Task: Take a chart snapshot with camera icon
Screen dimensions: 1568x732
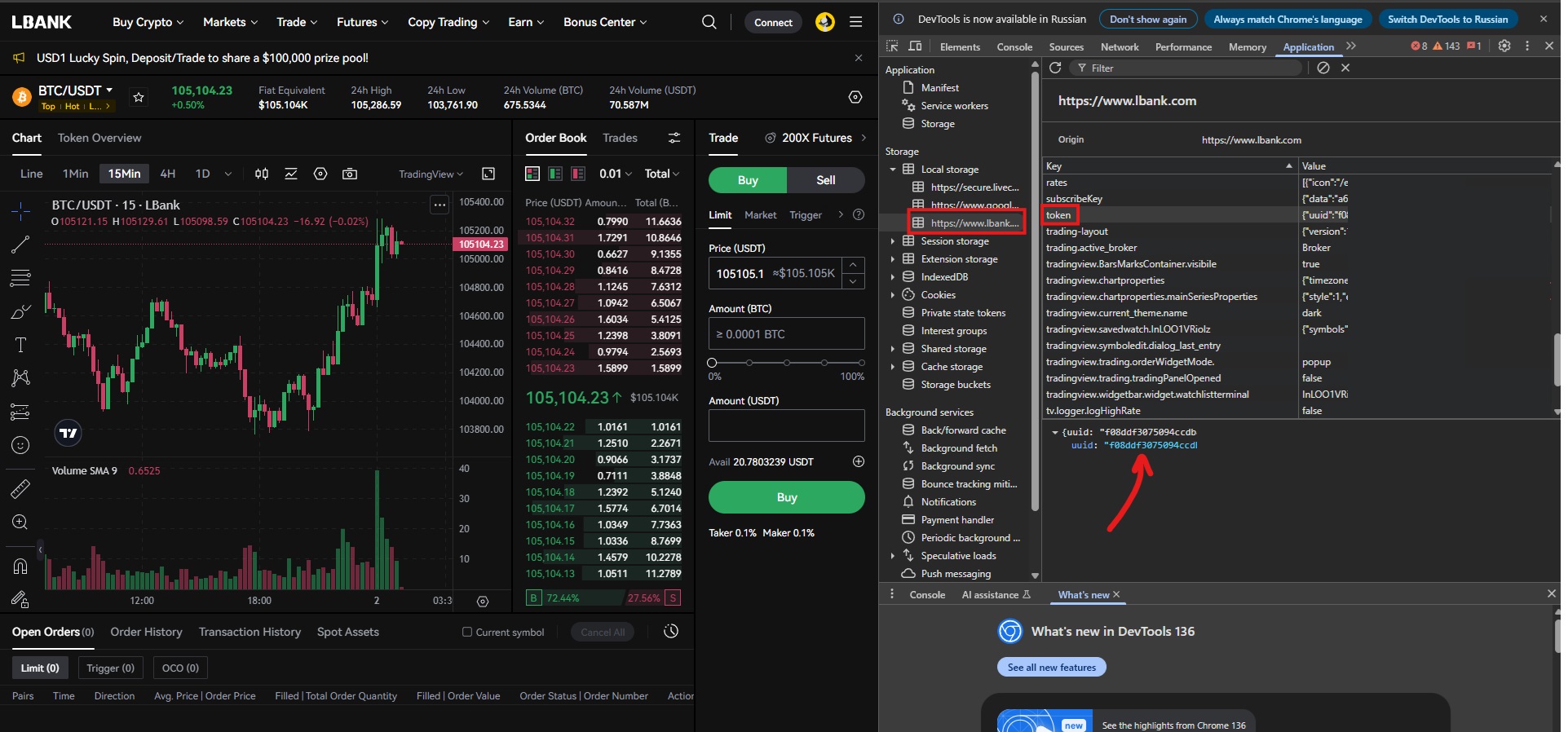Action: click(x=350, y=174)
